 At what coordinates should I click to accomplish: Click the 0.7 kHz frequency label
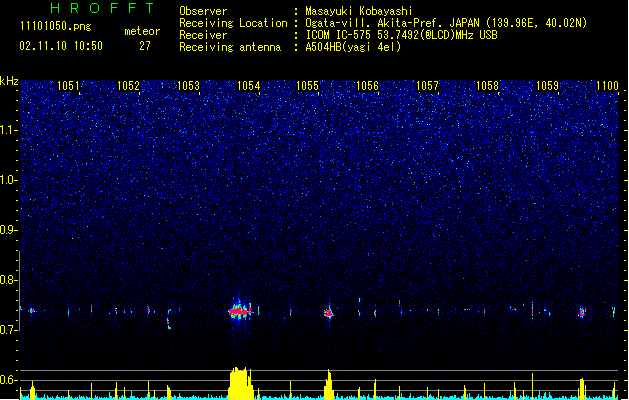[x=8, y=330]
